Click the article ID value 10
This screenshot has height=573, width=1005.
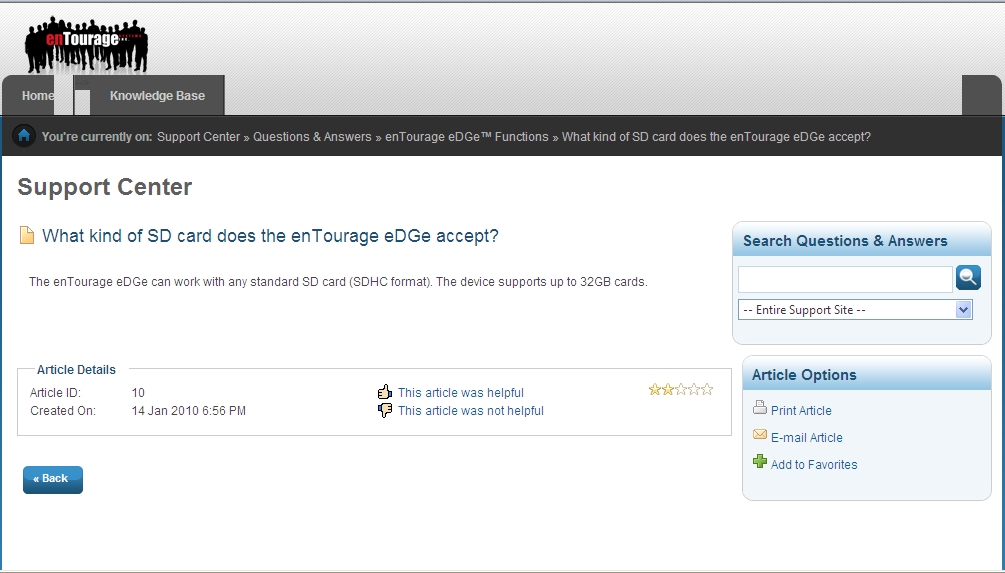pos(138,392)
